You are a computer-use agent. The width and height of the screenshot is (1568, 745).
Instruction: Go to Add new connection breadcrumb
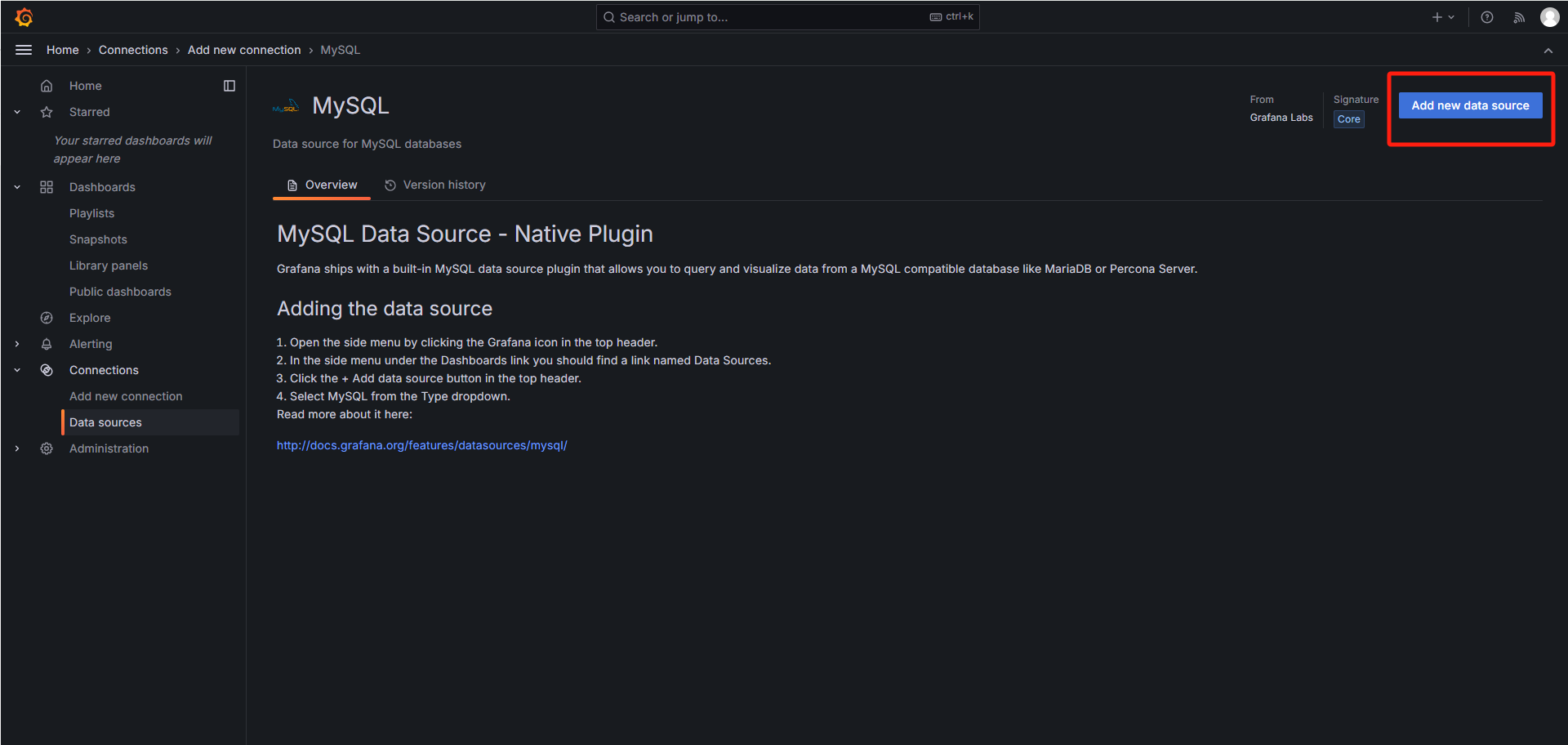244,50
